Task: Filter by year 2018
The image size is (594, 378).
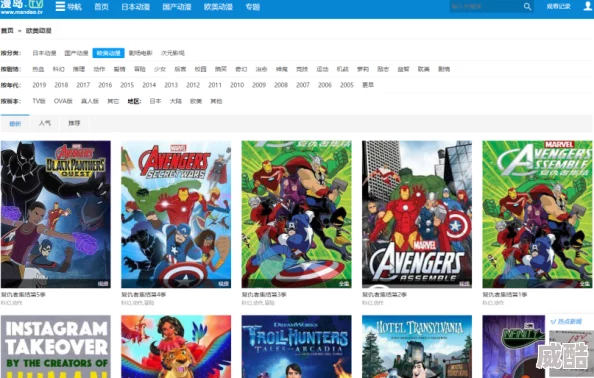Action: click(61, 85)
